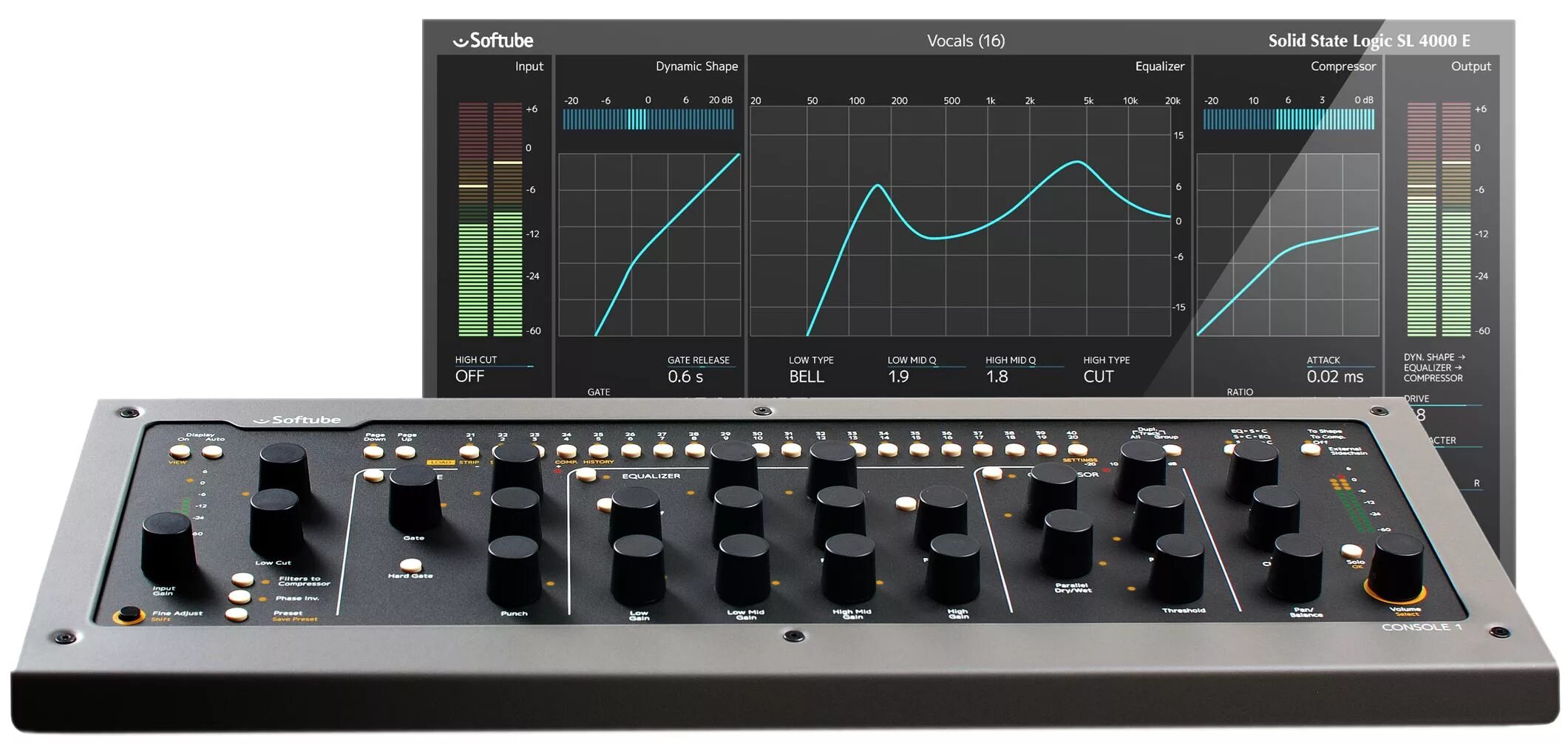Viewport: 1568px width, 745px height.
Task: Select track button 8/28
Action: [x=694, y=450]
